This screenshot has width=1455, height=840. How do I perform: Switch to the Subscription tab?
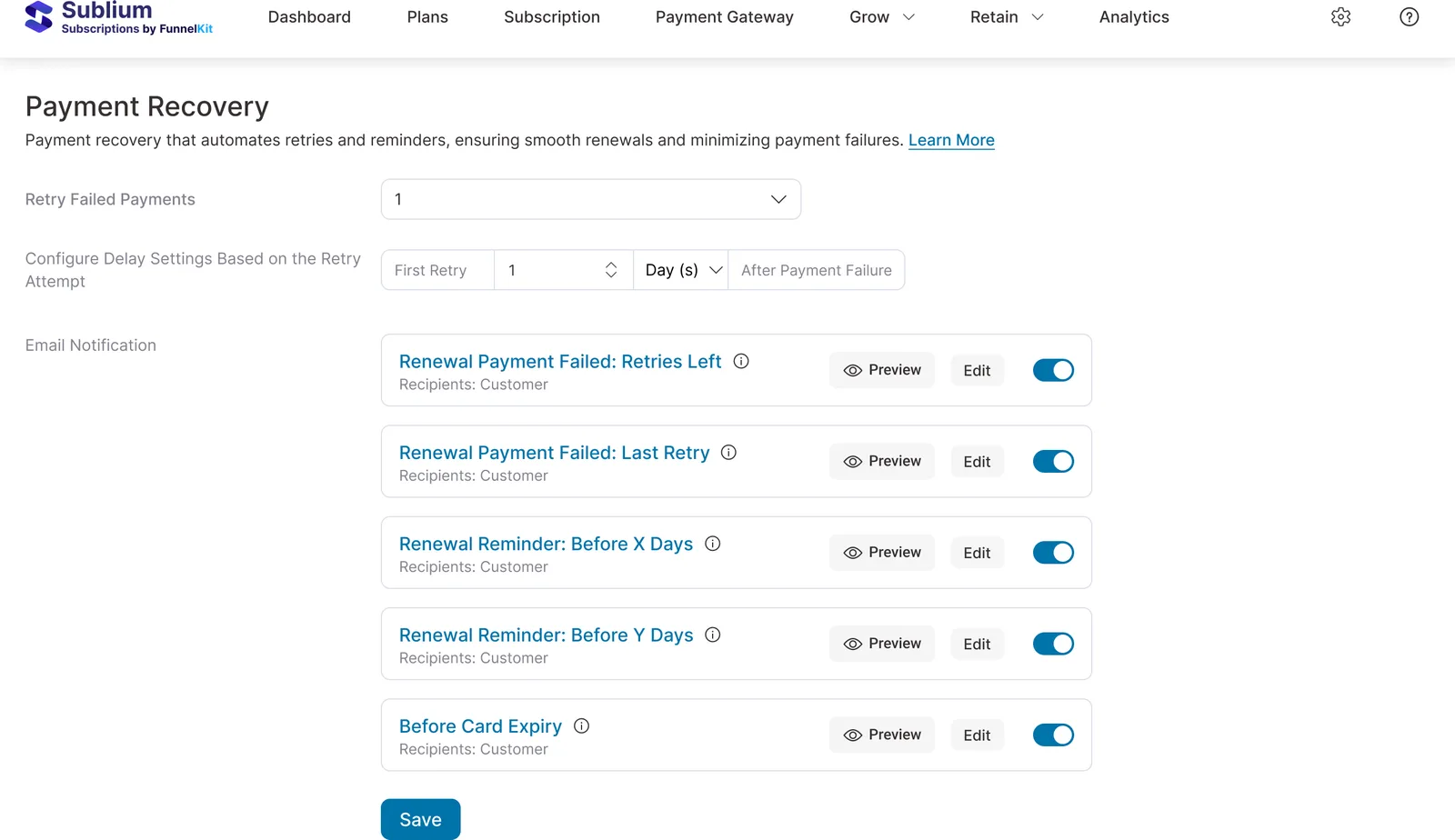552,17
